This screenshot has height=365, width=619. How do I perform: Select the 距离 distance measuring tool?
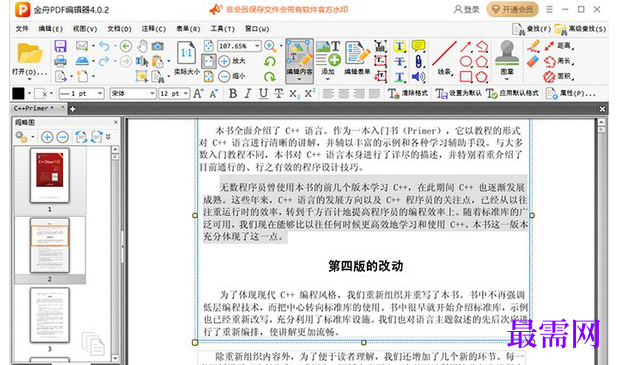pos(559,46)
